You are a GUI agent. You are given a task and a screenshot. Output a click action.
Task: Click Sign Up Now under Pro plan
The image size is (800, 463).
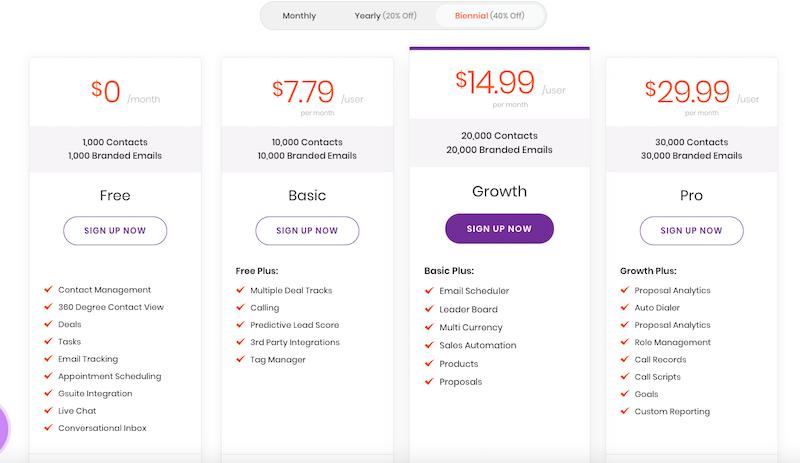pyautogui.click(x=691, y=231)
